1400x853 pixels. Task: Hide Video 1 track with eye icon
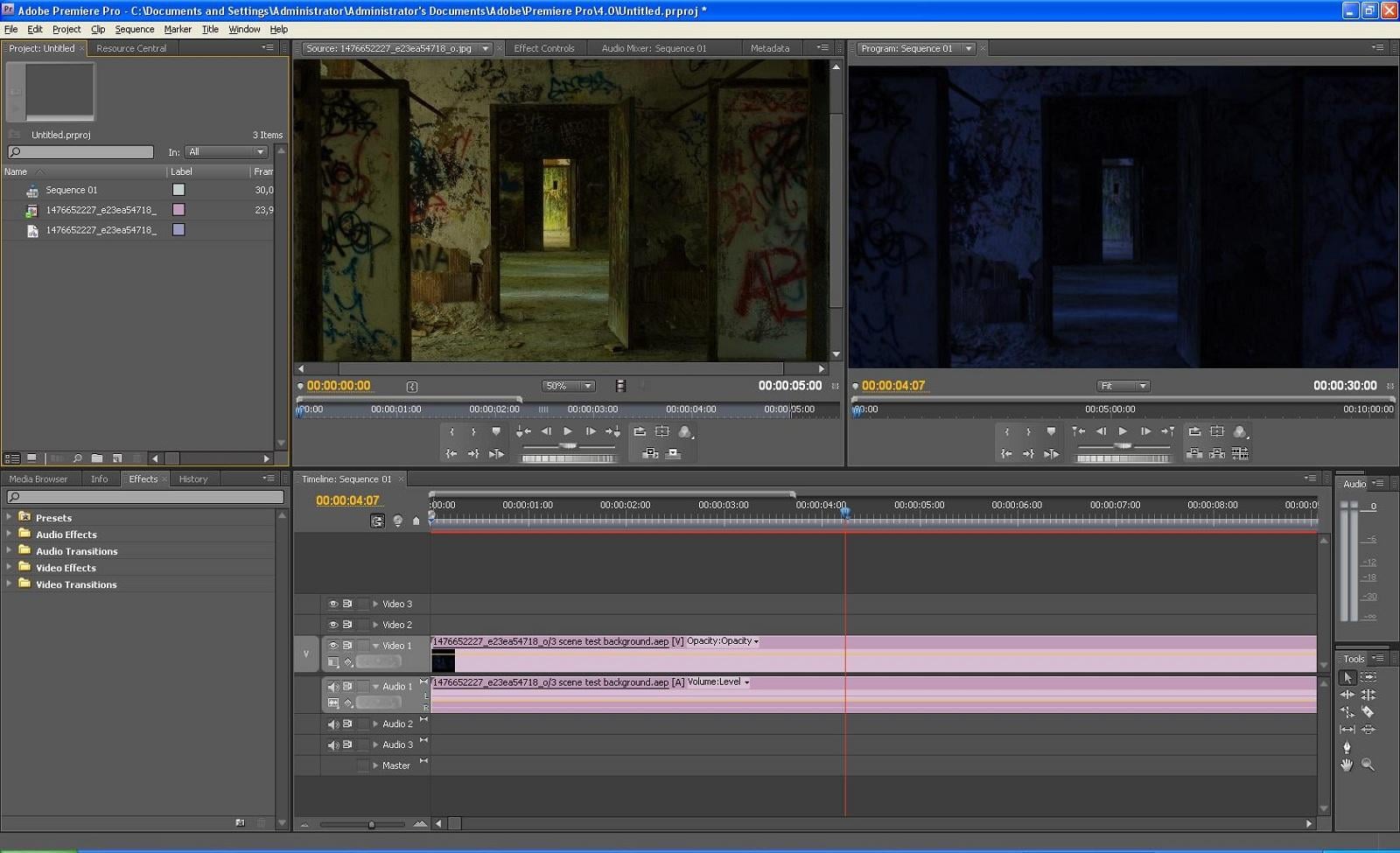pyautogui.click(x=332, y=646)
